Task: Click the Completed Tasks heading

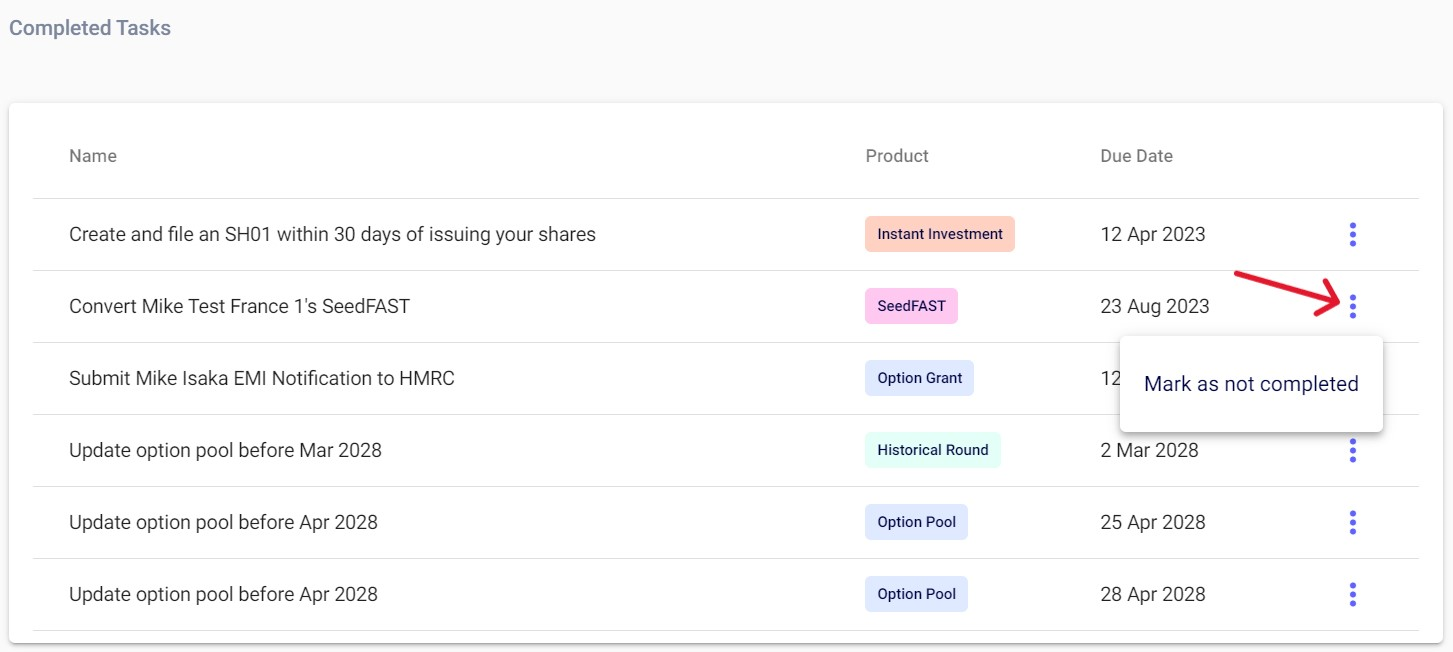Action: tap(90, 28)
